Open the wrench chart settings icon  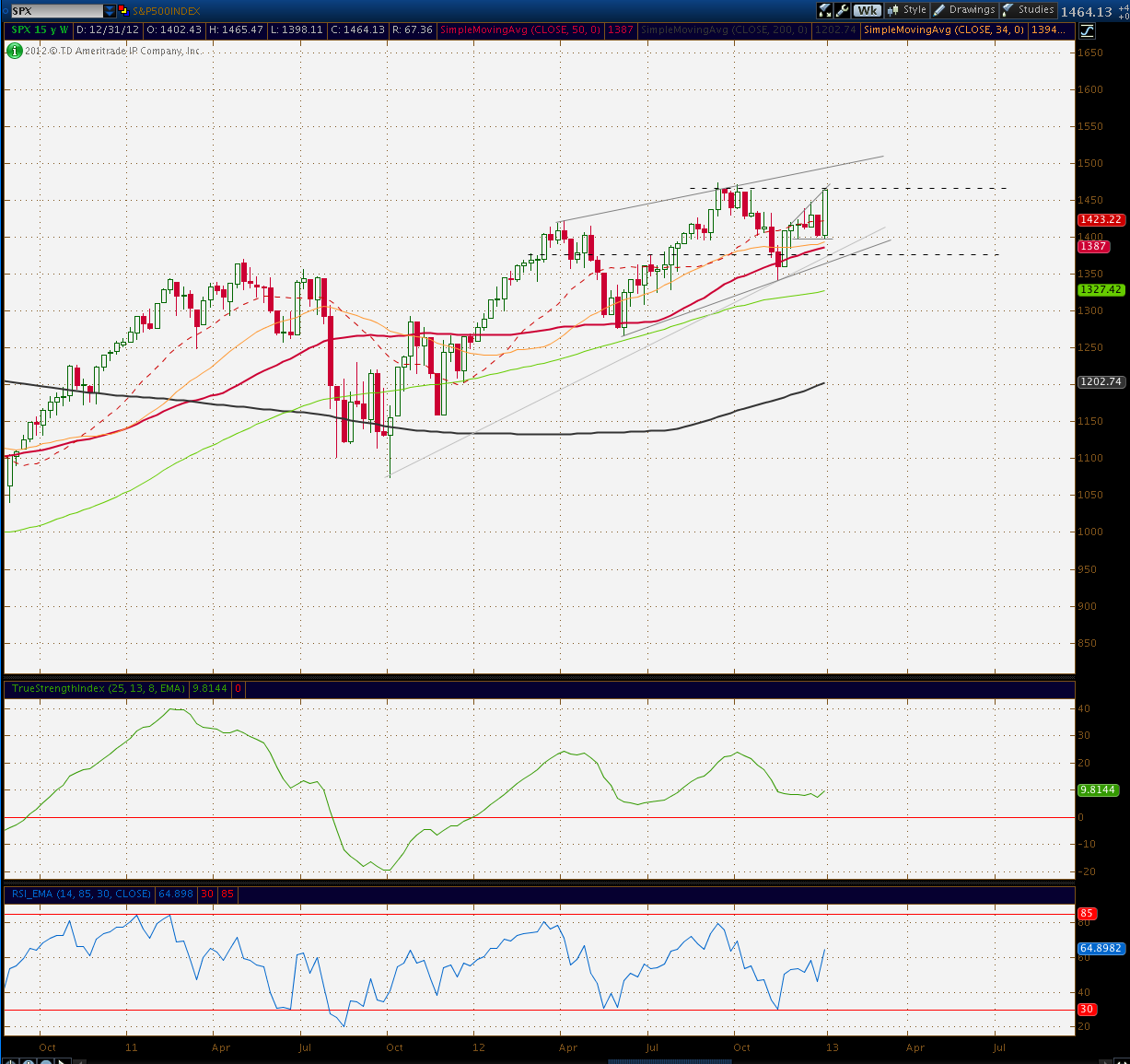[x=843, y=10]
